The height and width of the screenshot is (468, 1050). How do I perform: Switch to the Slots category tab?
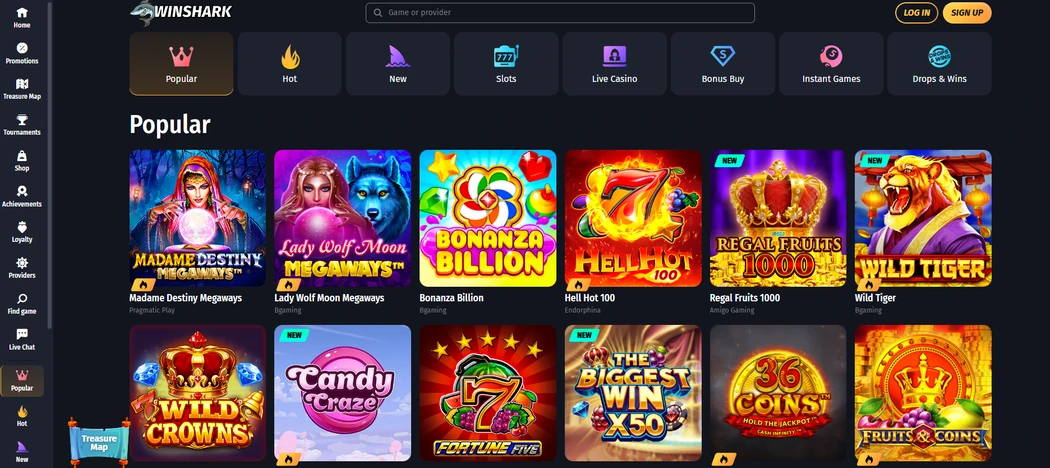[x=506, y=64]
